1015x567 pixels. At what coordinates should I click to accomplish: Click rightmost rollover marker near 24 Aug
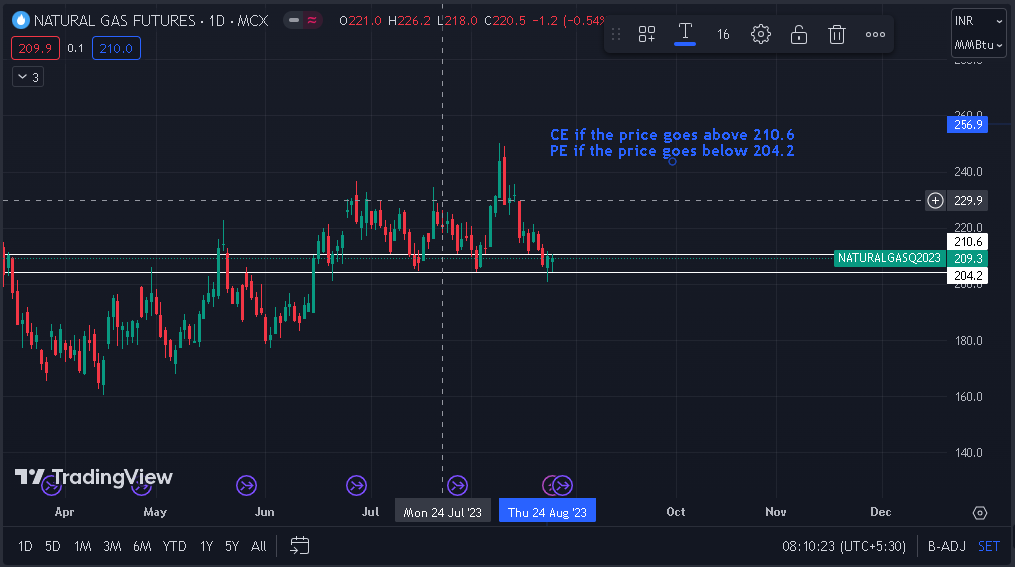pos(563,485)
